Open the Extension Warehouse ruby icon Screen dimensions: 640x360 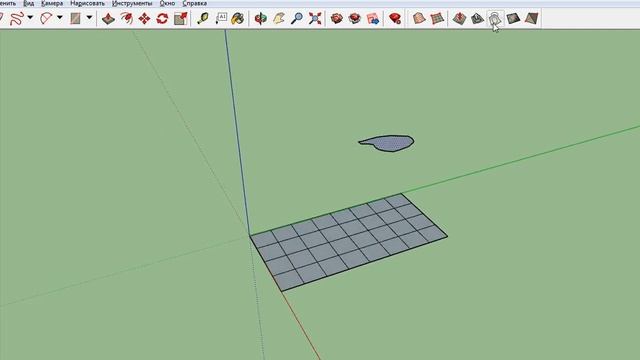(x=395, y=18)
